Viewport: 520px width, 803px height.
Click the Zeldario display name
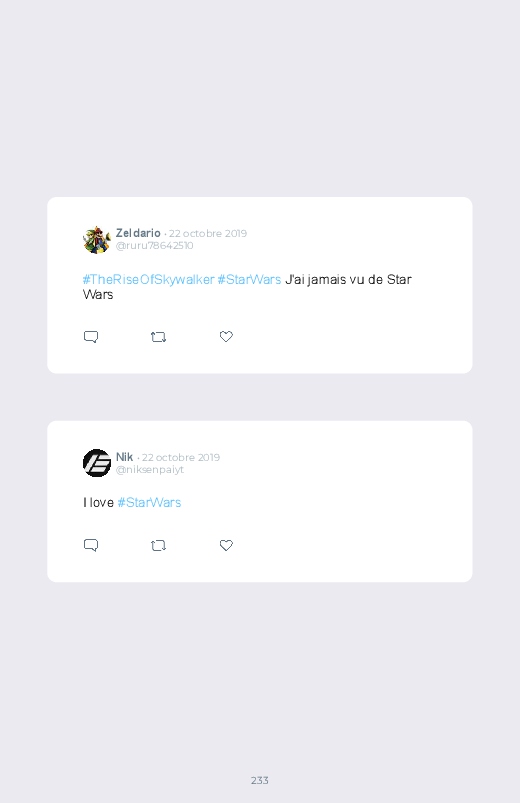click(138, 233)
